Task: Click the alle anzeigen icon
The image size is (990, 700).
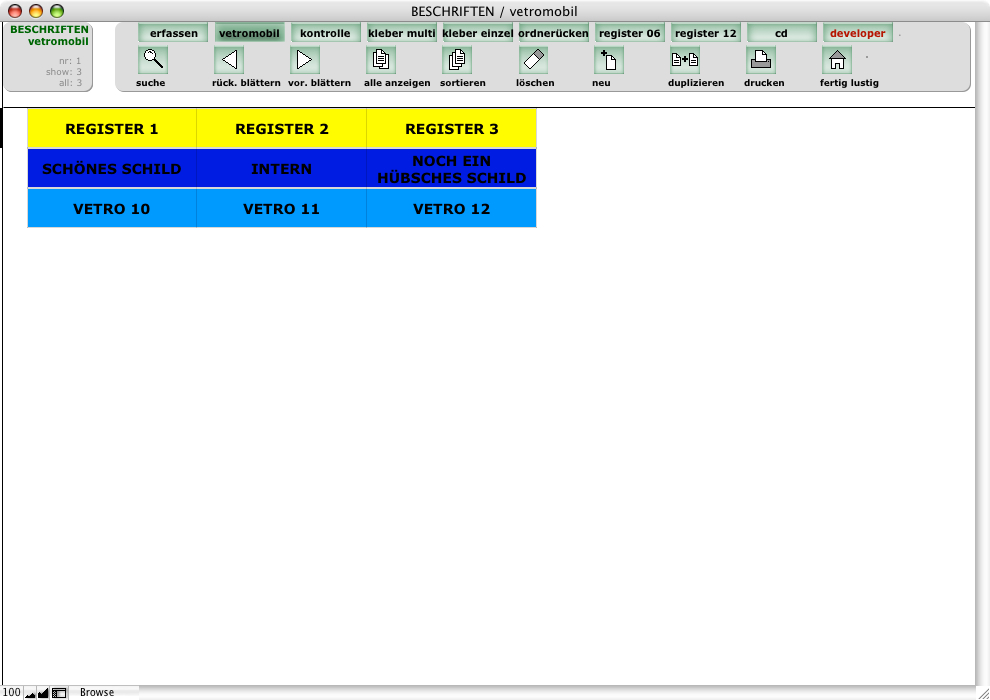Action: tap(381, 60)
